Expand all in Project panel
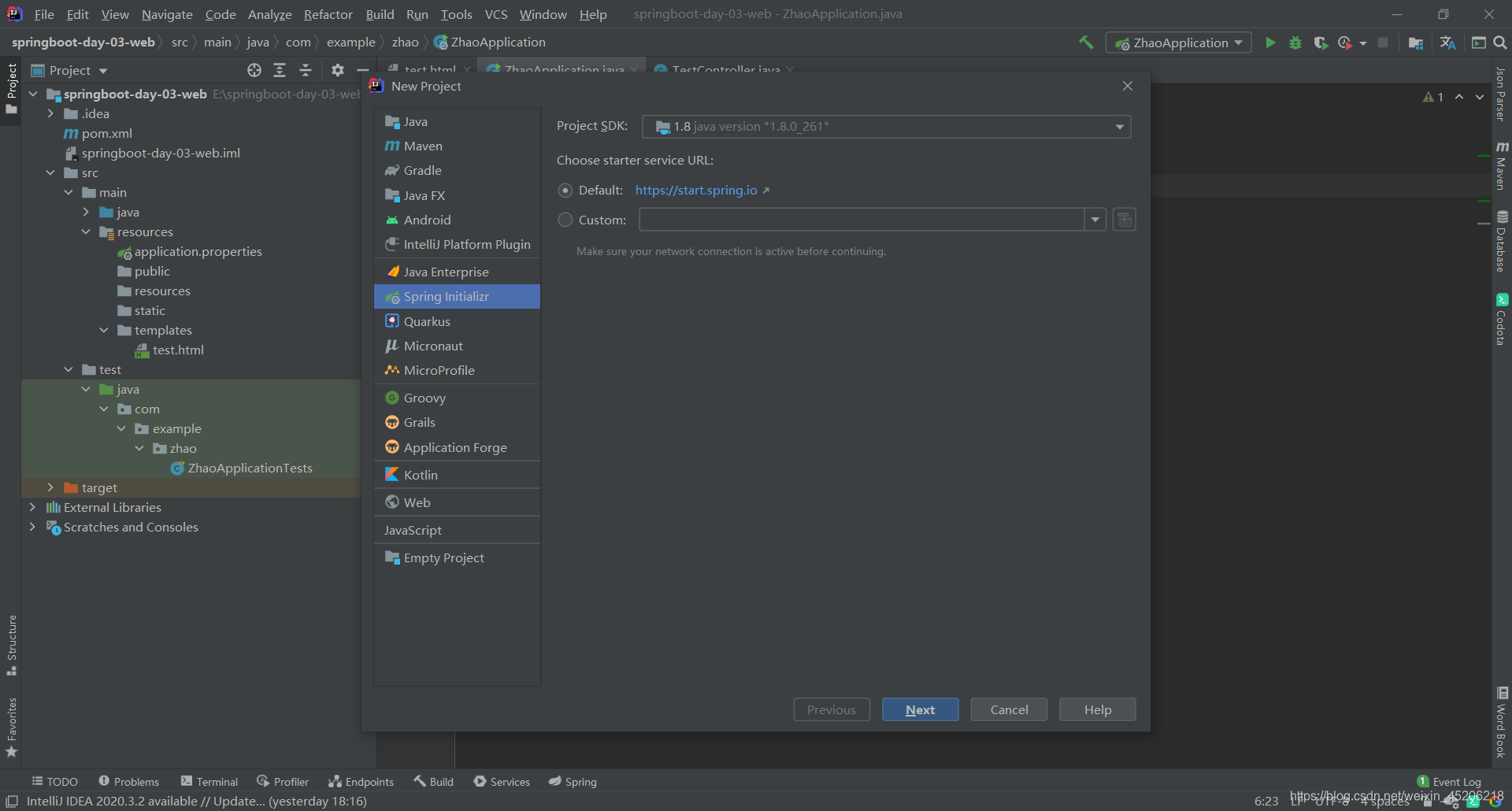The width and height of the screenshot is (1512, 811). (280, 70)
